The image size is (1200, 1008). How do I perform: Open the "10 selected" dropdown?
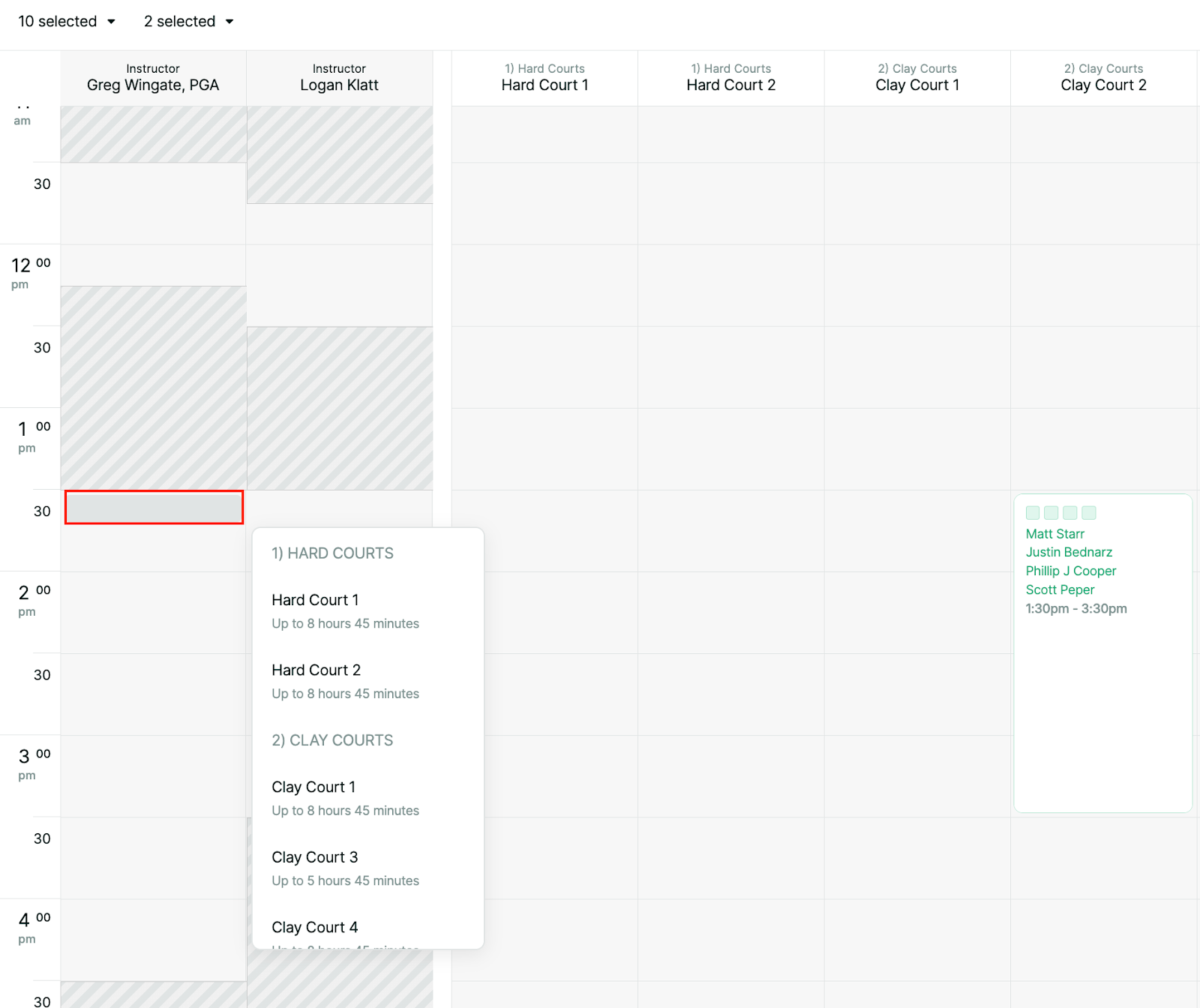click(x=67, y=21)
